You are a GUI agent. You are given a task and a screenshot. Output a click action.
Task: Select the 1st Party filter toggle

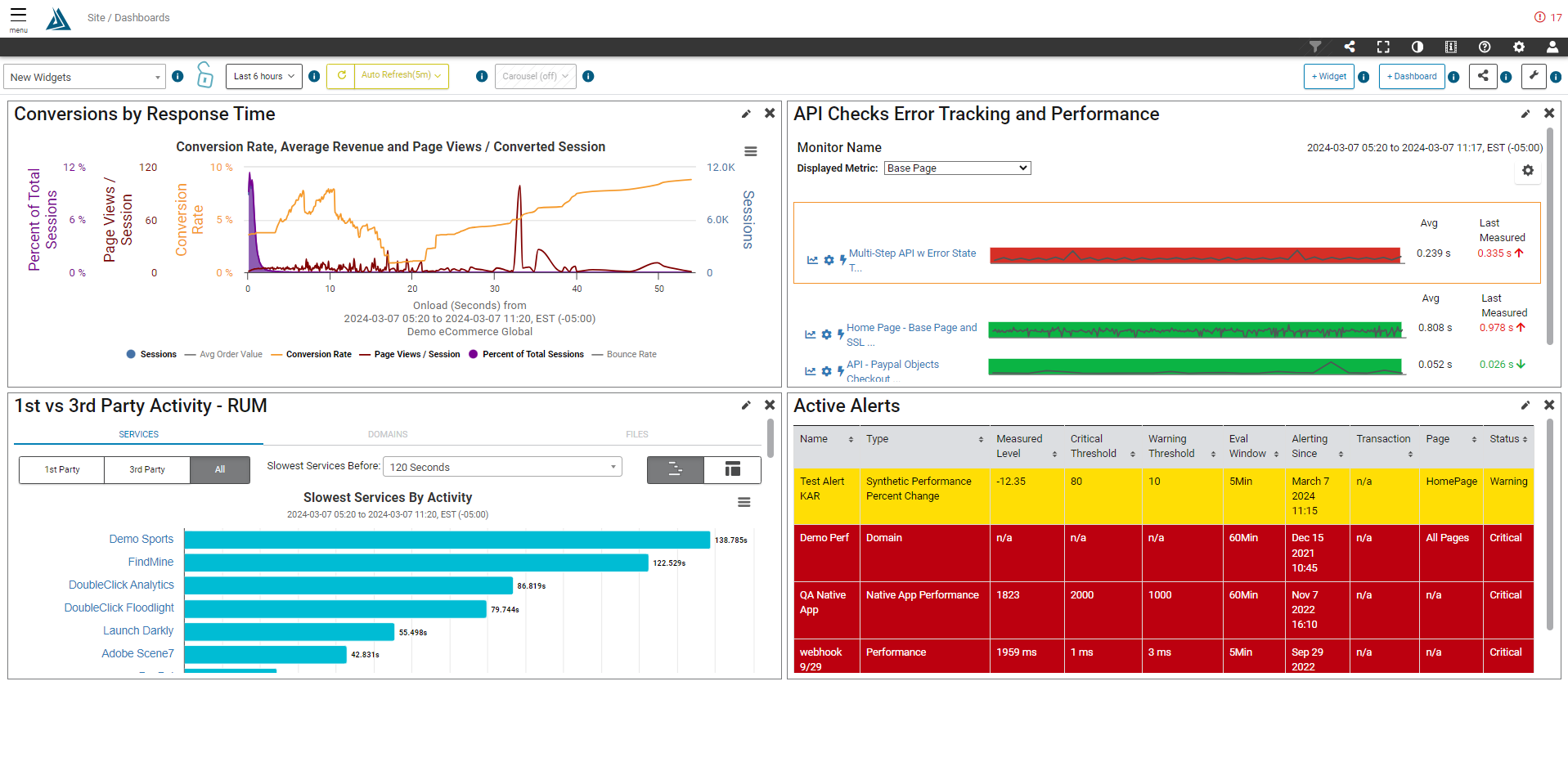pyautogui.click(x=62, y=469)
